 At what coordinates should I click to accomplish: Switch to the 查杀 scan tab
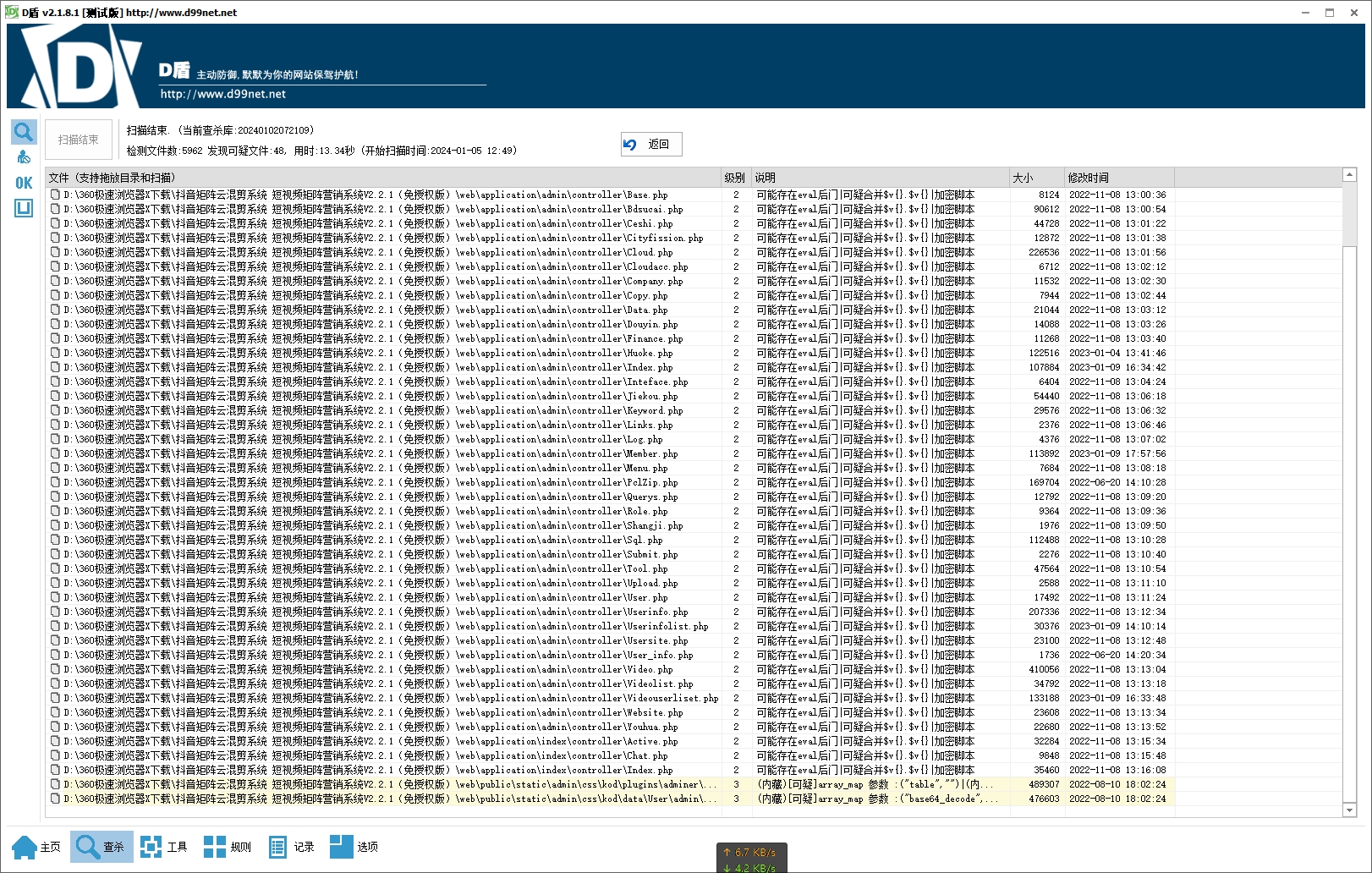(x=102, y=847)
